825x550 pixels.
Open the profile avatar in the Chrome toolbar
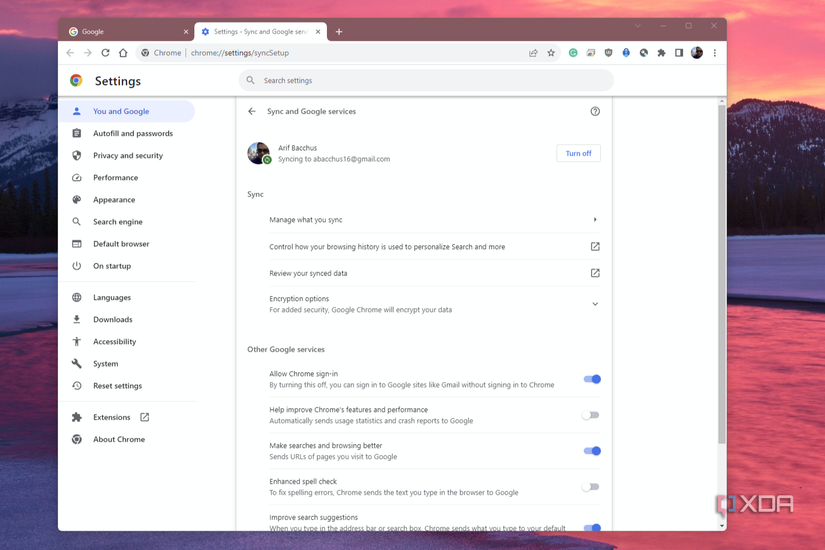(697, 53)
